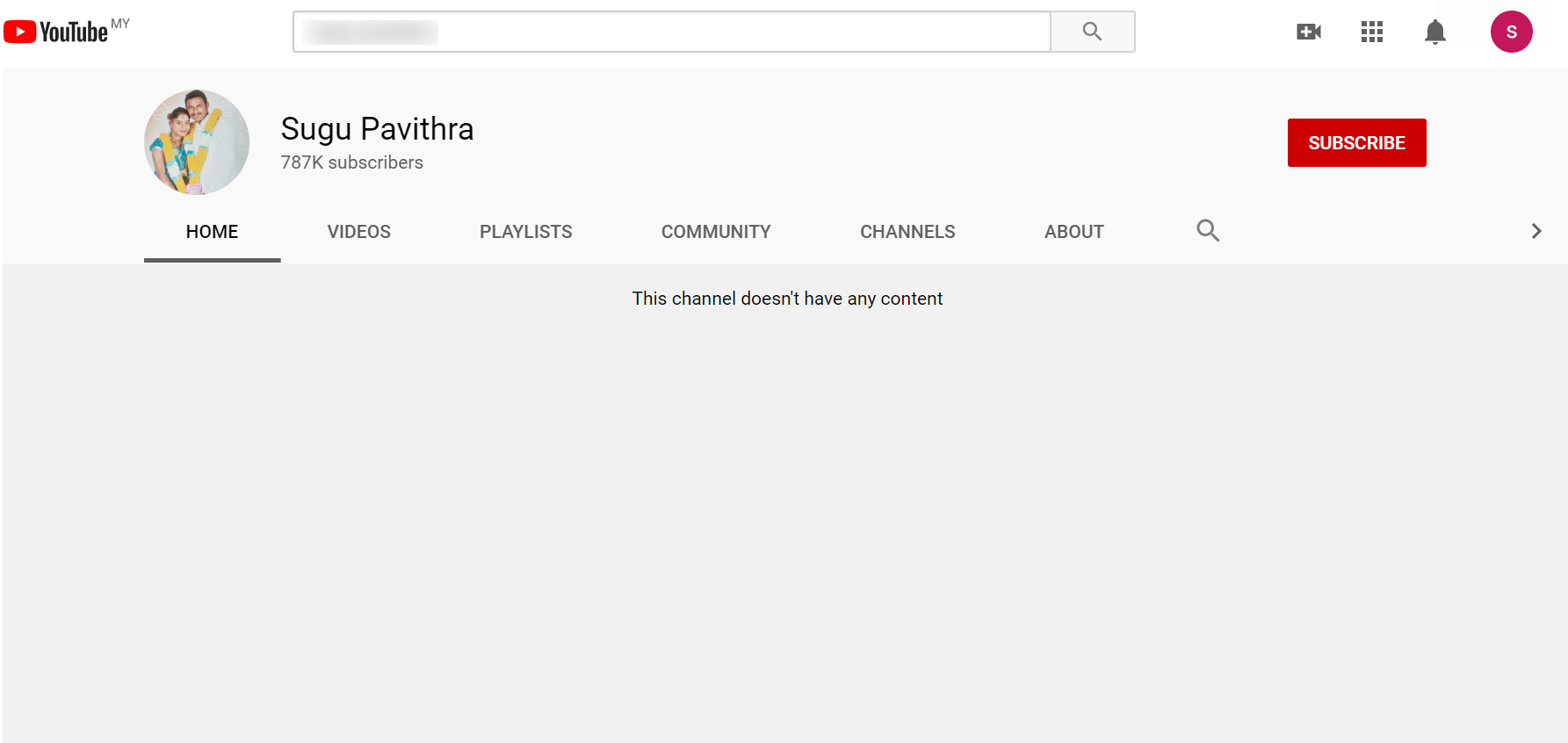Open the notifications bell

(x=1435, y=32)
